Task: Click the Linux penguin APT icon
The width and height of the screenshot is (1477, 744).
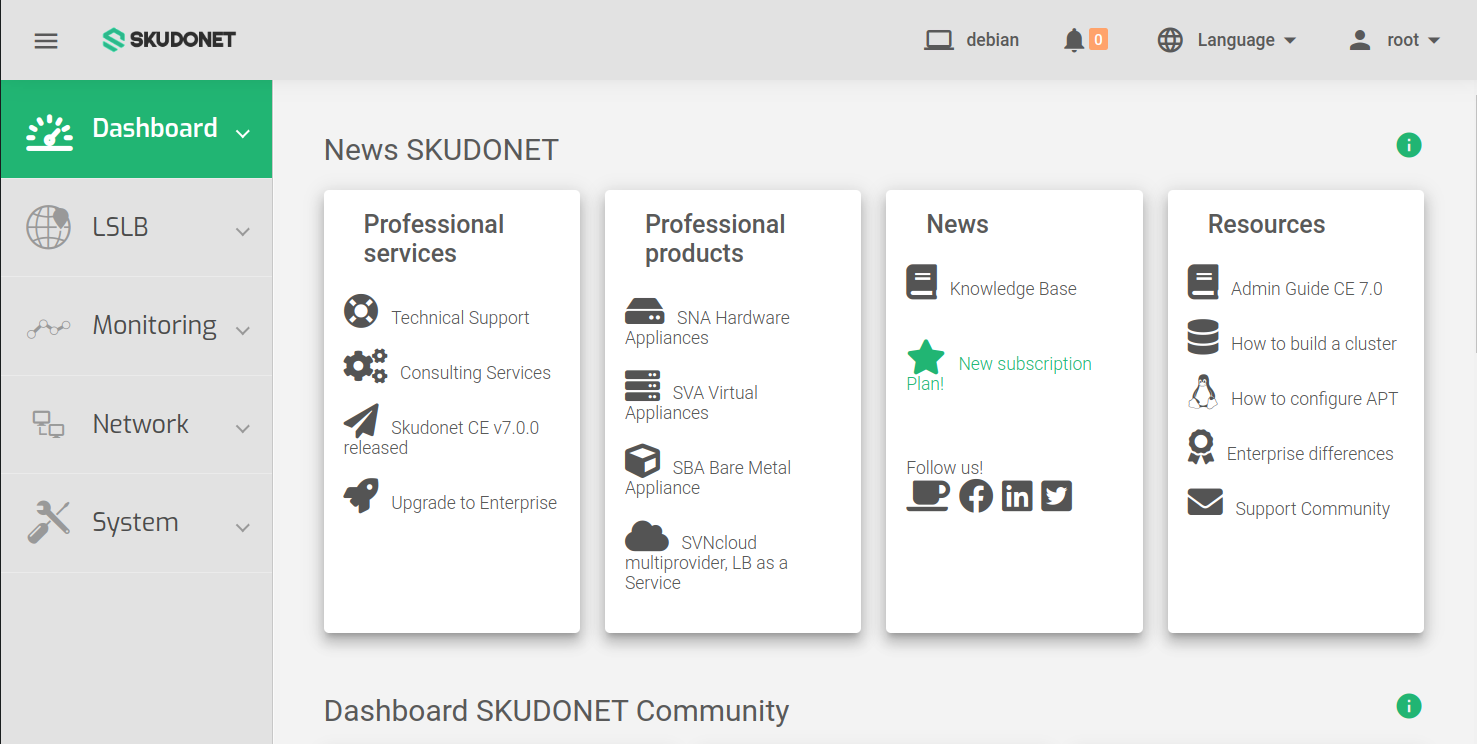Action: [x=1203, y=392]
